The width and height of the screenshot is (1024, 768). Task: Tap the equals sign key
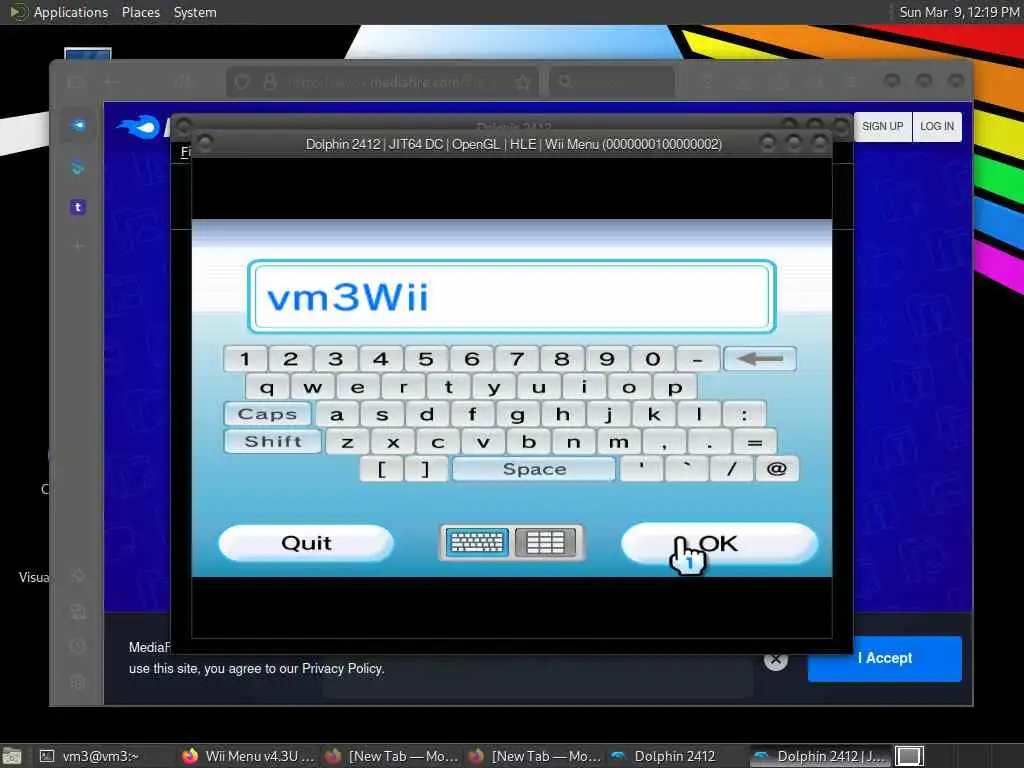(754, 441)
